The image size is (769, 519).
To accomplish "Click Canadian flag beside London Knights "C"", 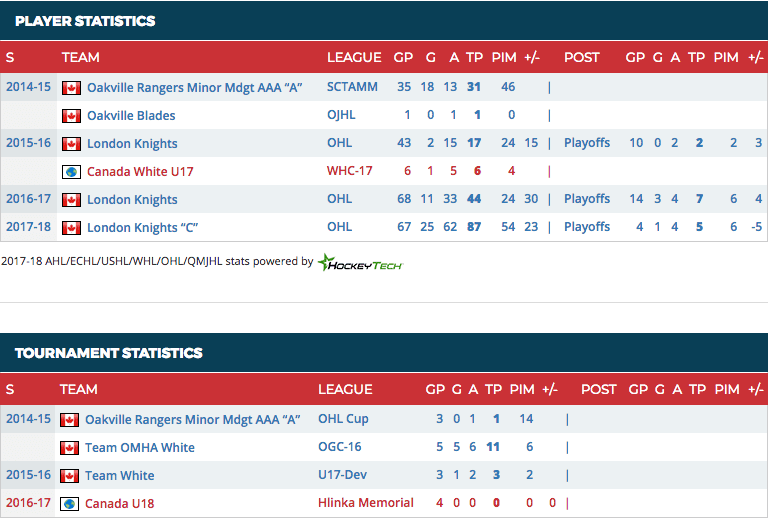I will 71,228.
